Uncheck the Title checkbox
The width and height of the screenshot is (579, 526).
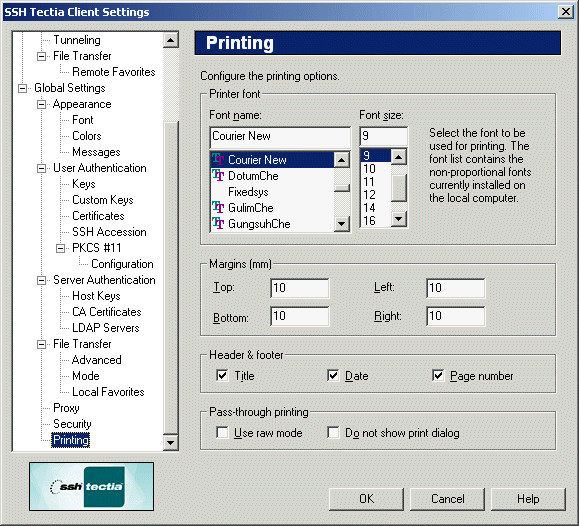(222, 376)
